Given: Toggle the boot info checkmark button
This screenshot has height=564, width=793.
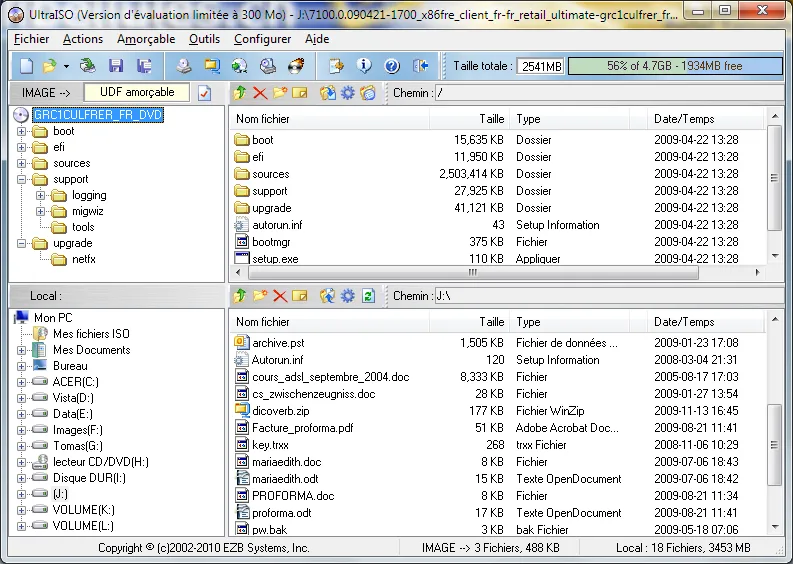Looking at the screenshot, I should pyautogui.click(x=204, y=93).
